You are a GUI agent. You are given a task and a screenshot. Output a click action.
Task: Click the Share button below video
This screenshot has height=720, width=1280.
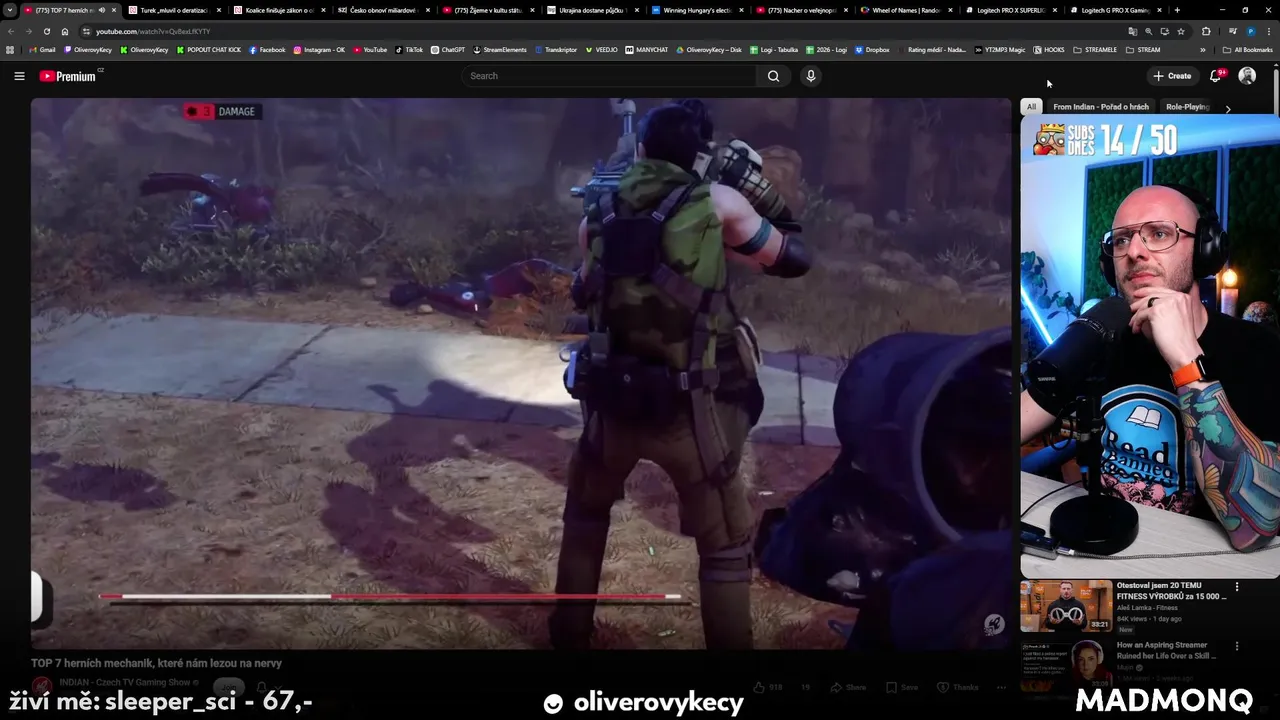(x=850, y=687)
